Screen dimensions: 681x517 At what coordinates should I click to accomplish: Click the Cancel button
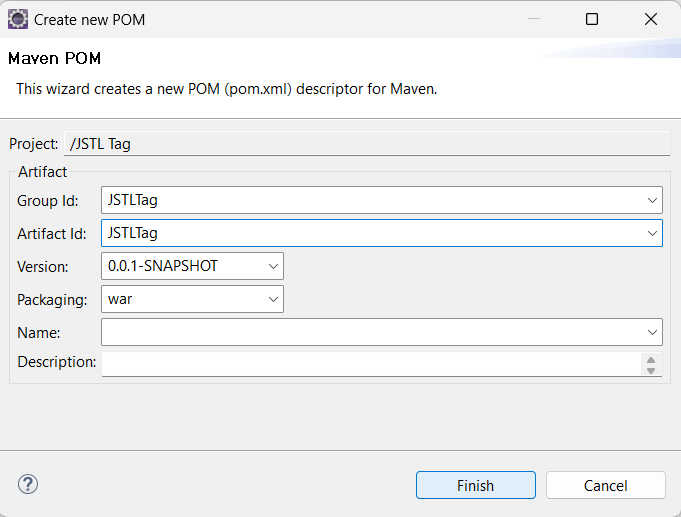coord(605,486)
